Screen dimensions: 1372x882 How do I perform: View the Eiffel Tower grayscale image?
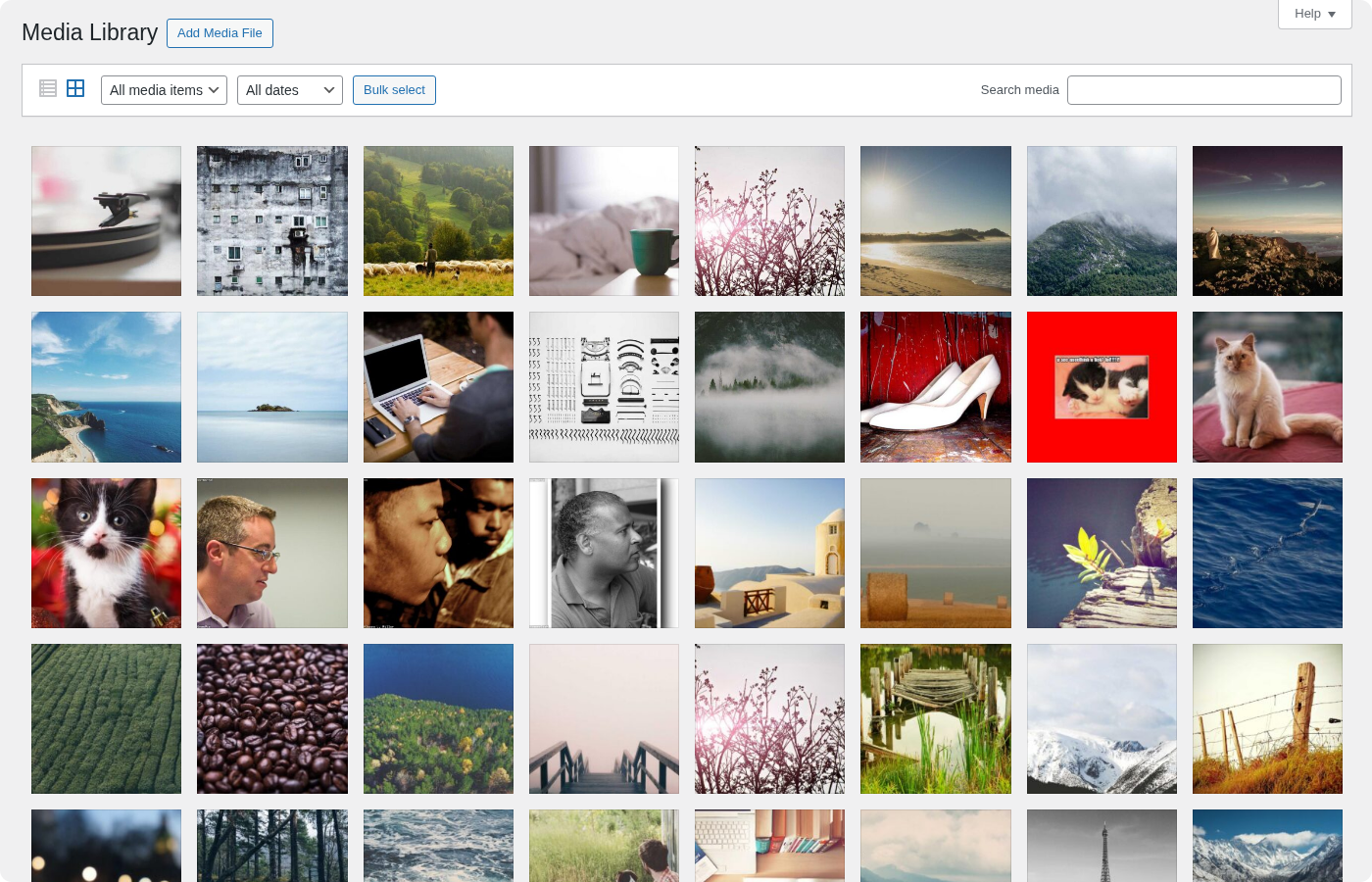1102,846
